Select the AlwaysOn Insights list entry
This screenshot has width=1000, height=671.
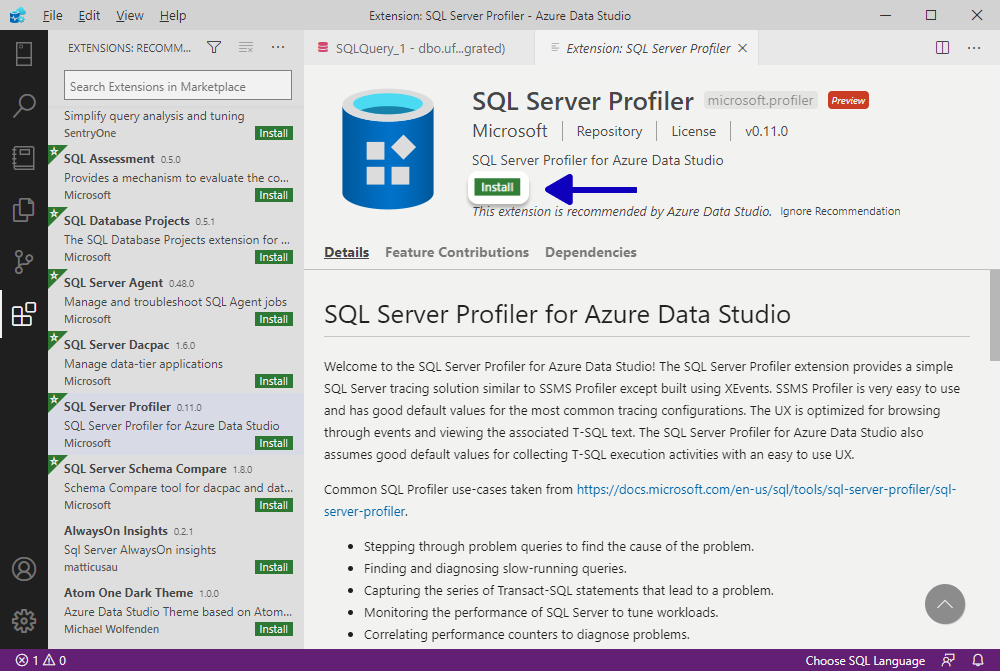pos(175,549)
